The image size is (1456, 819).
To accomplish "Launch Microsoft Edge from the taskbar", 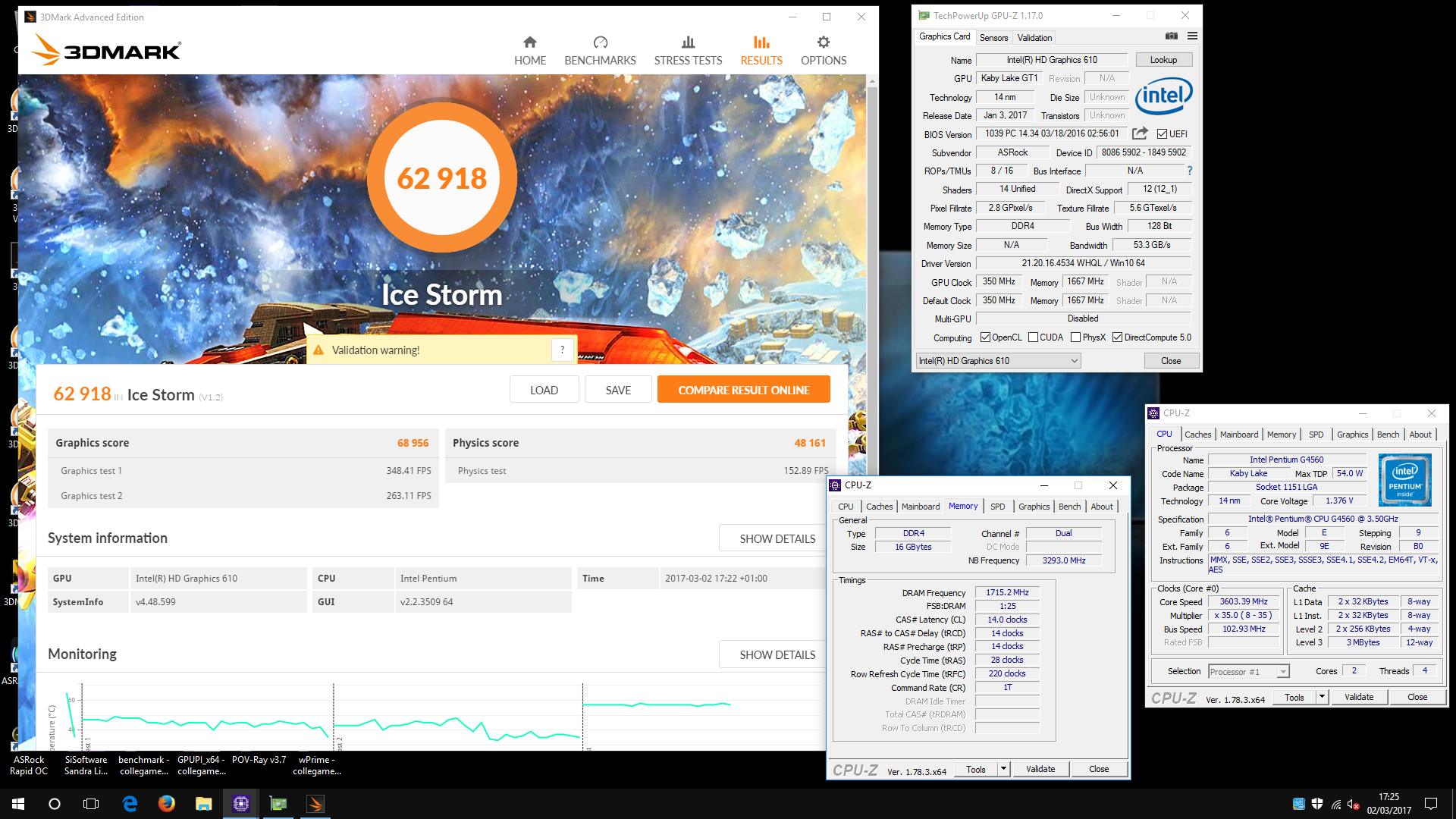I will 130,804.
